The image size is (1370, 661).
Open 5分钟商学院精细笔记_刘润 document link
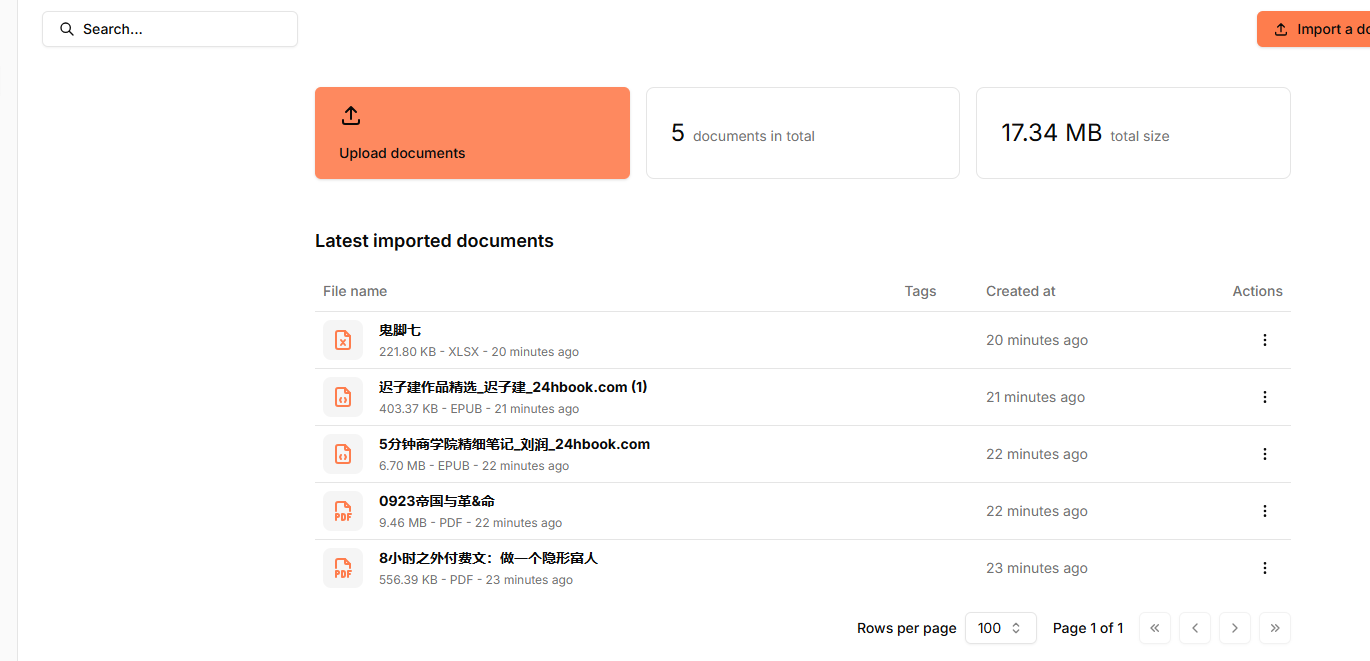514,444
